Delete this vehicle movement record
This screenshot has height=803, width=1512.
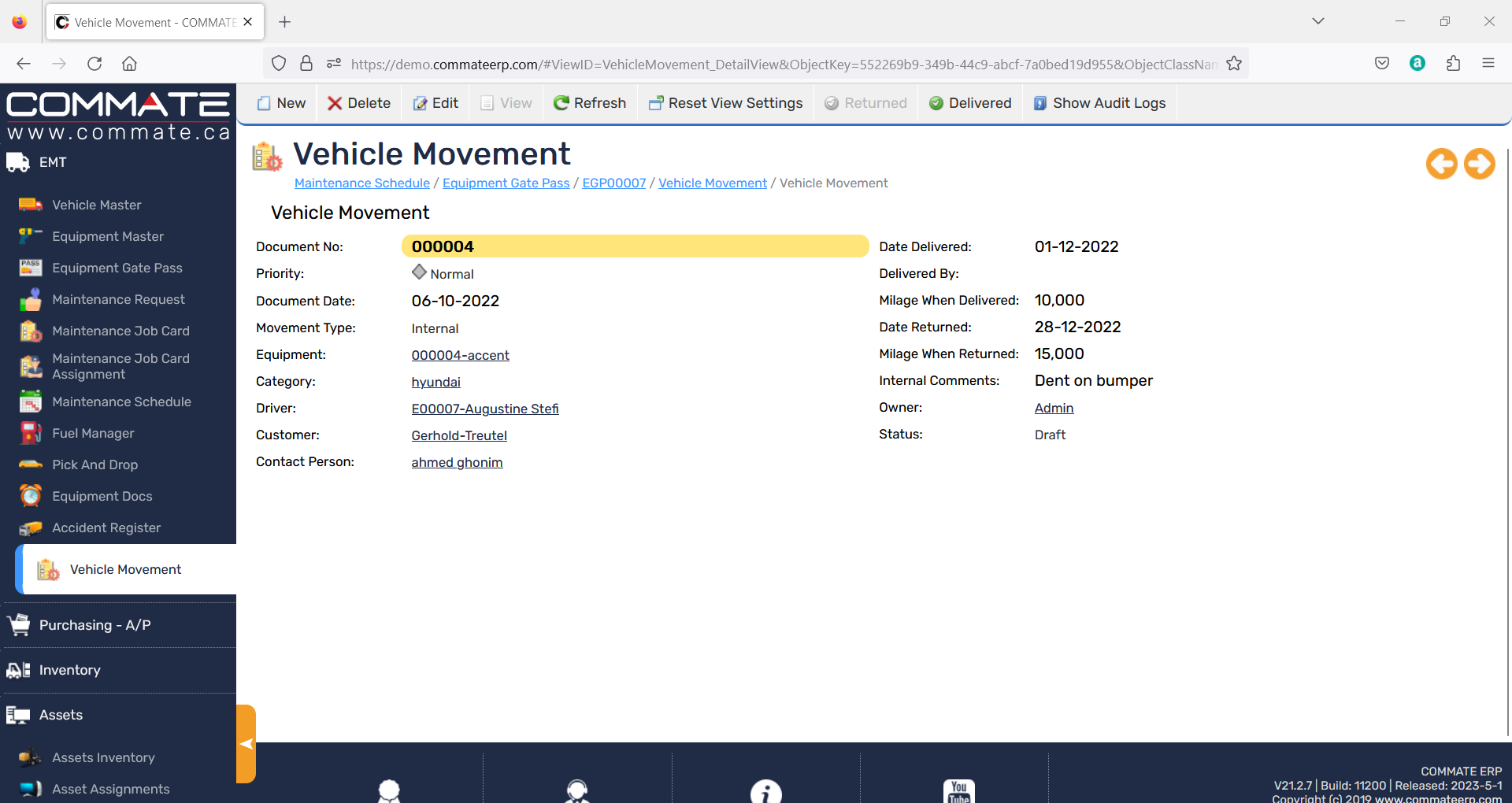(x=358, y=103)
